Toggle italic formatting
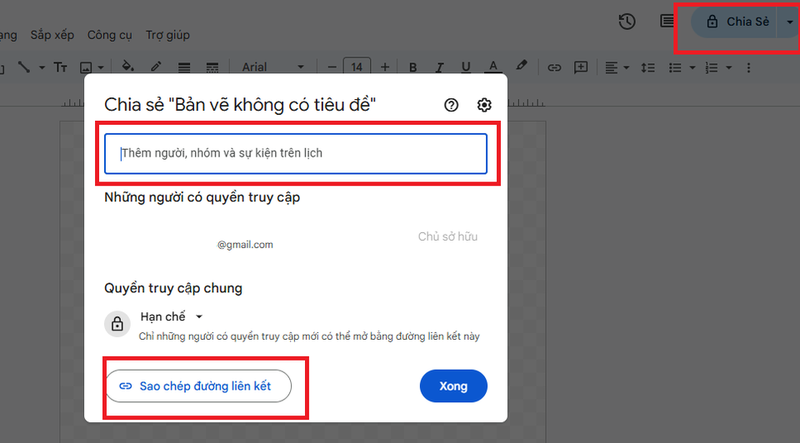Viewport: 800px width, 443px height. pyautogui.click(x=439, y=67)
